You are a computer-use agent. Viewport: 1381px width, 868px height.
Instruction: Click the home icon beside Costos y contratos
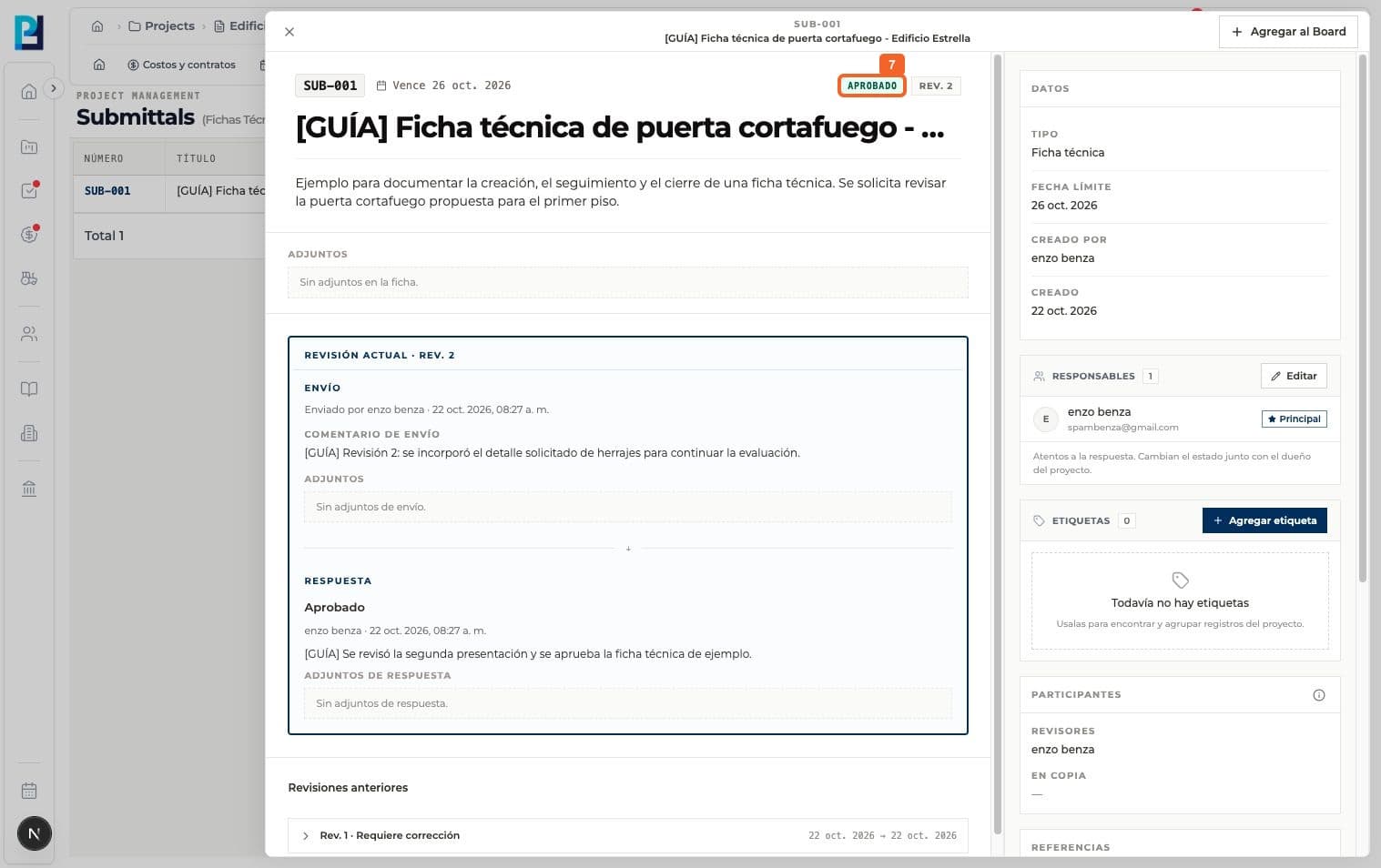pos(99,65)
